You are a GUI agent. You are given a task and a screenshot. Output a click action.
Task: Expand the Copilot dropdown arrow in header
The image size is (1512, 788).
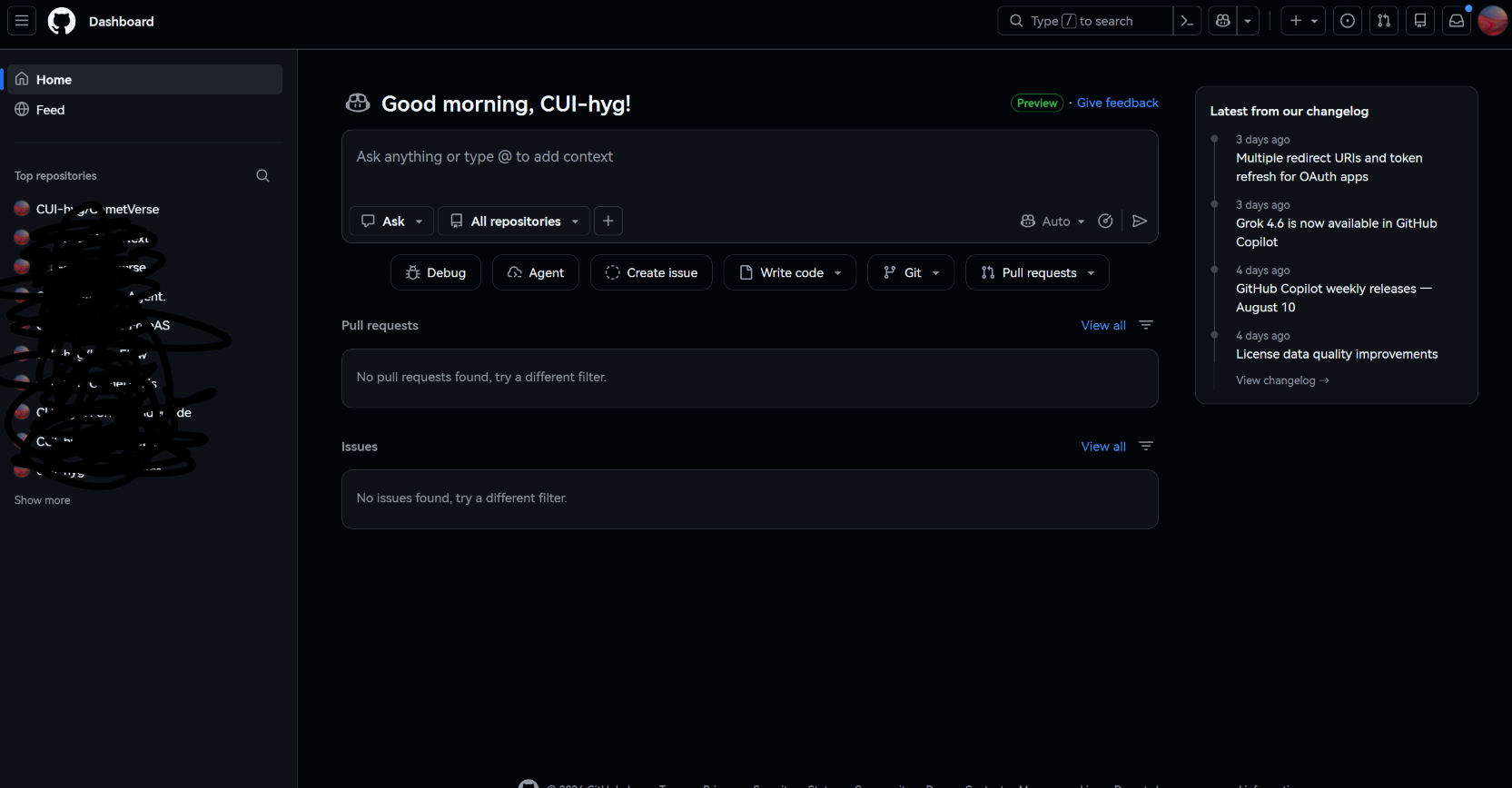(x=1249, y=21)
